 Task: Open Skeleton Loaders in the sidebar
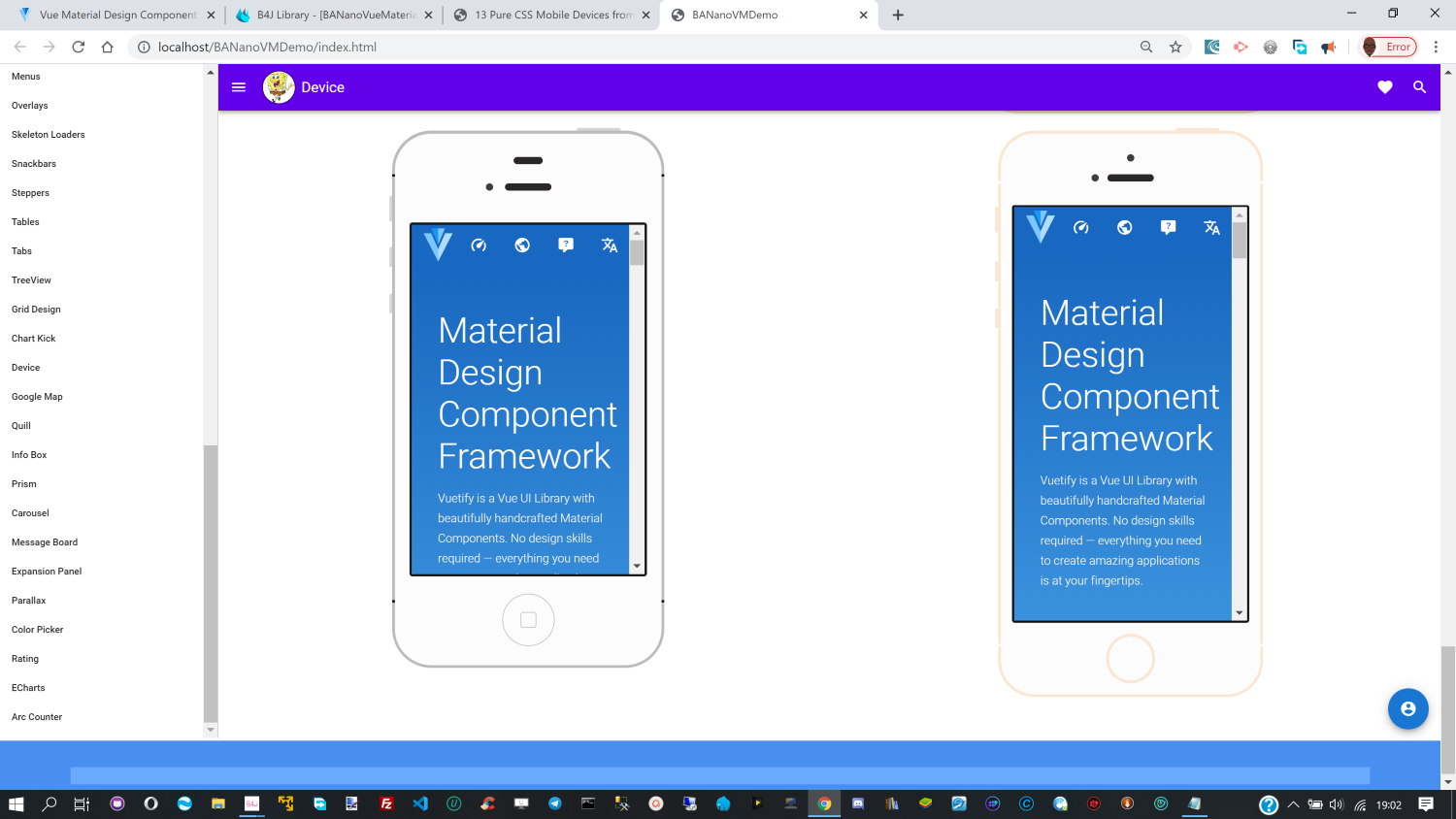click(49, 135)
